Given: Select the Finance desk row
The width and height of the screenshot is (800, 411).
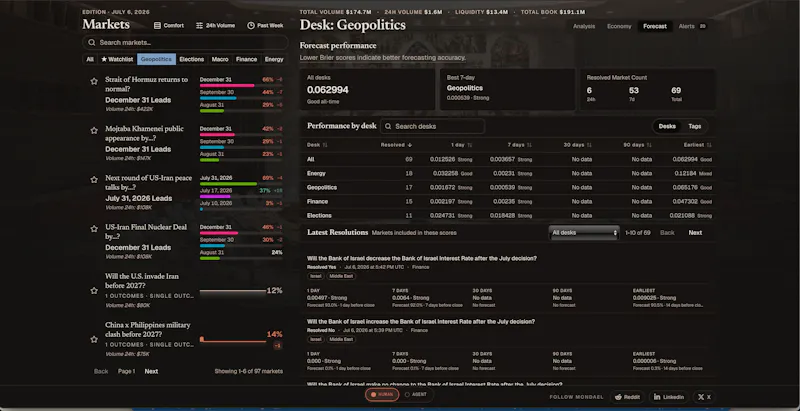Looking at the screenshot, I should (x=509, y=201).
